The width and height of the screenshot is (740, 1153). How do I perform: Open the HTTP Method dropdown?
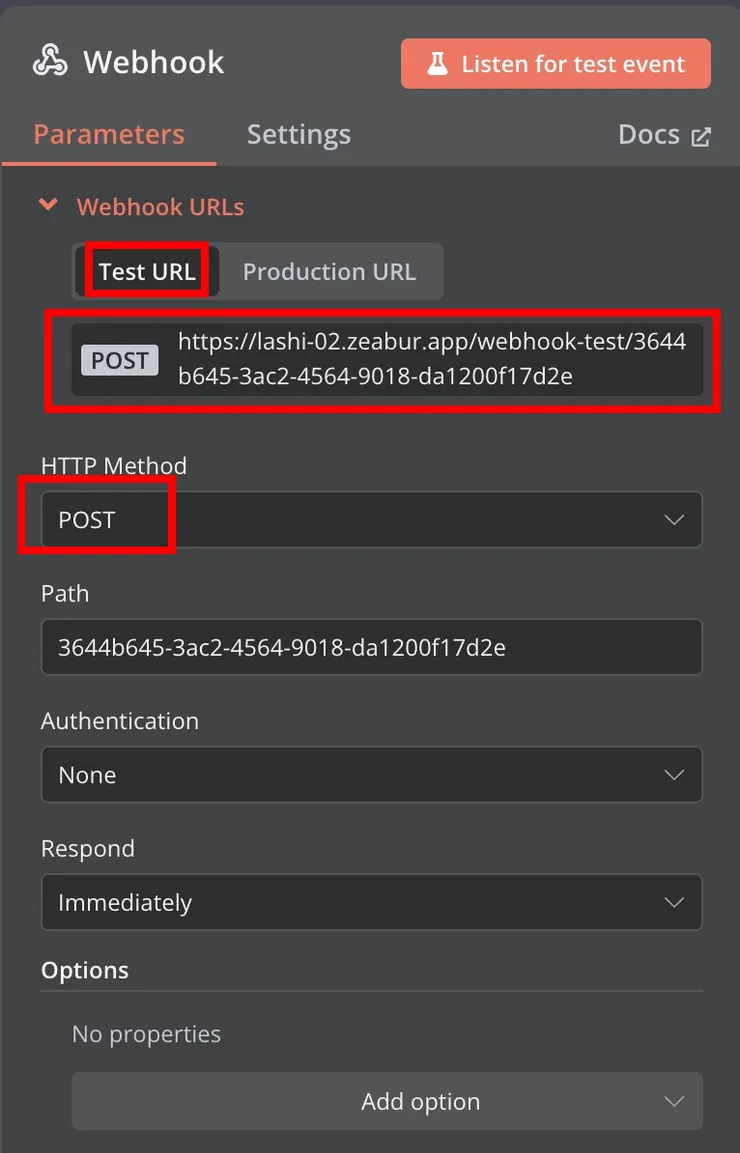click(x=370, y=520)
